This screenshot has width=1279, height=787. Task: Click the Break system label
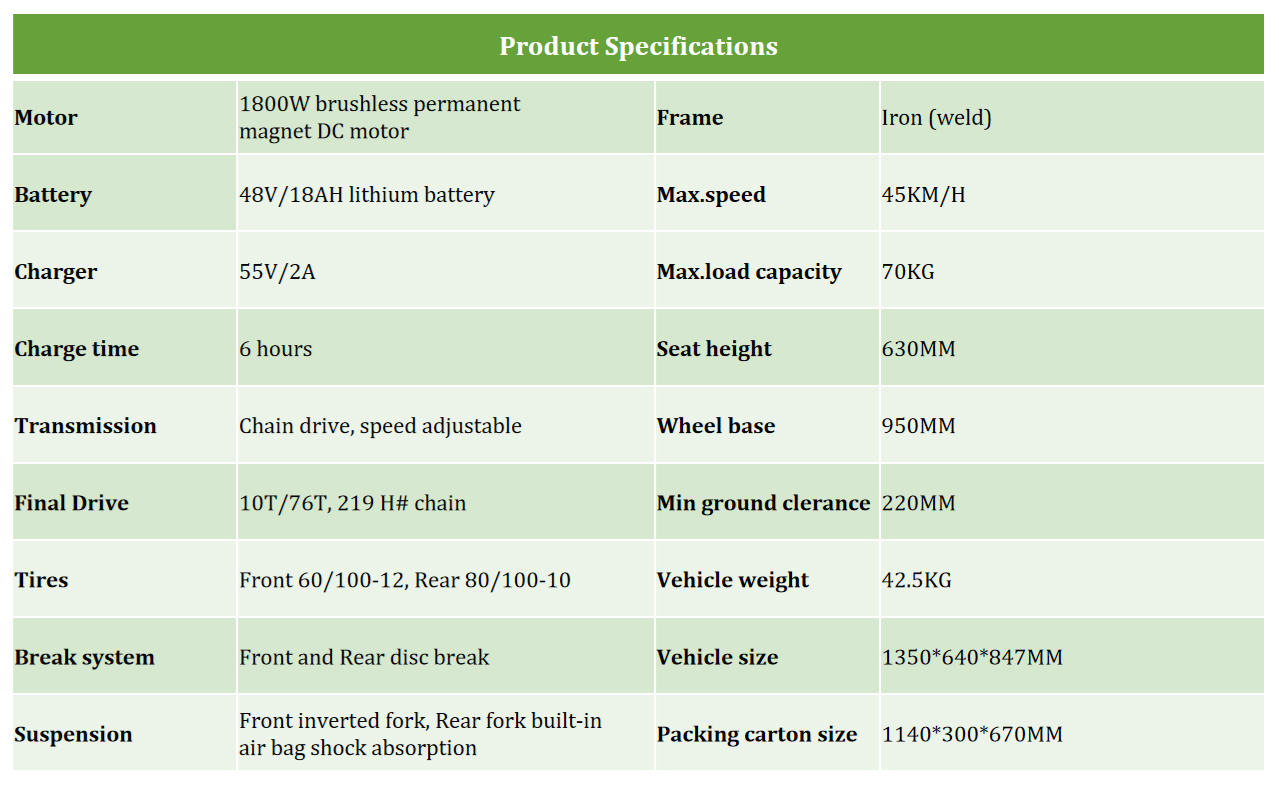click(85, 658)
